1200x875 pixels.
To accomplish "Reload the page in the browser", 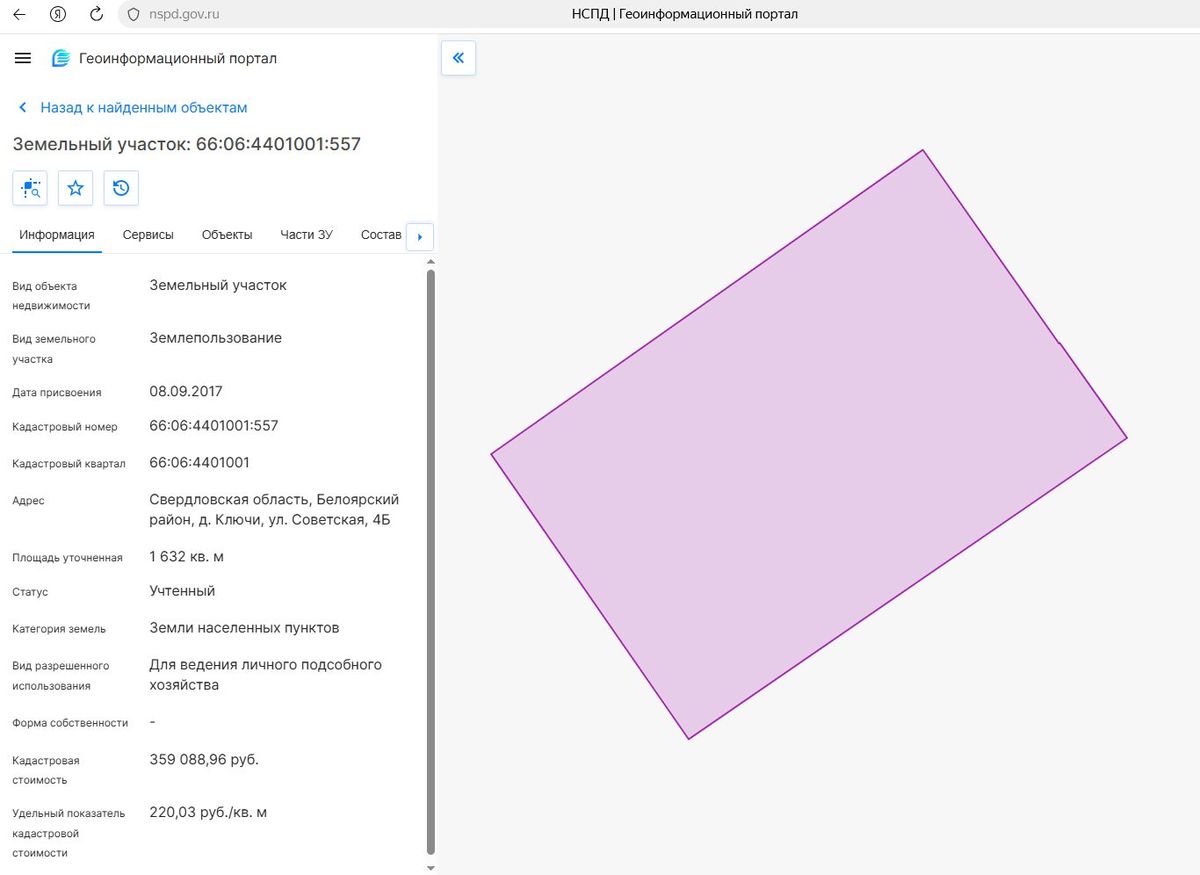I will (96, 14).
